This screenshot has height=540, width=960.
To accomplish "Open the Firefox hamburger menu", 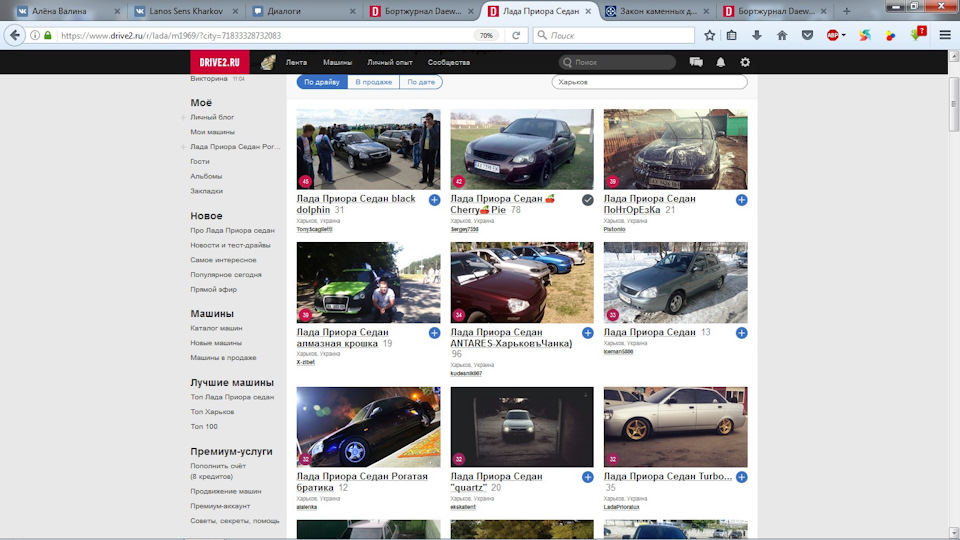I will 945,36.
